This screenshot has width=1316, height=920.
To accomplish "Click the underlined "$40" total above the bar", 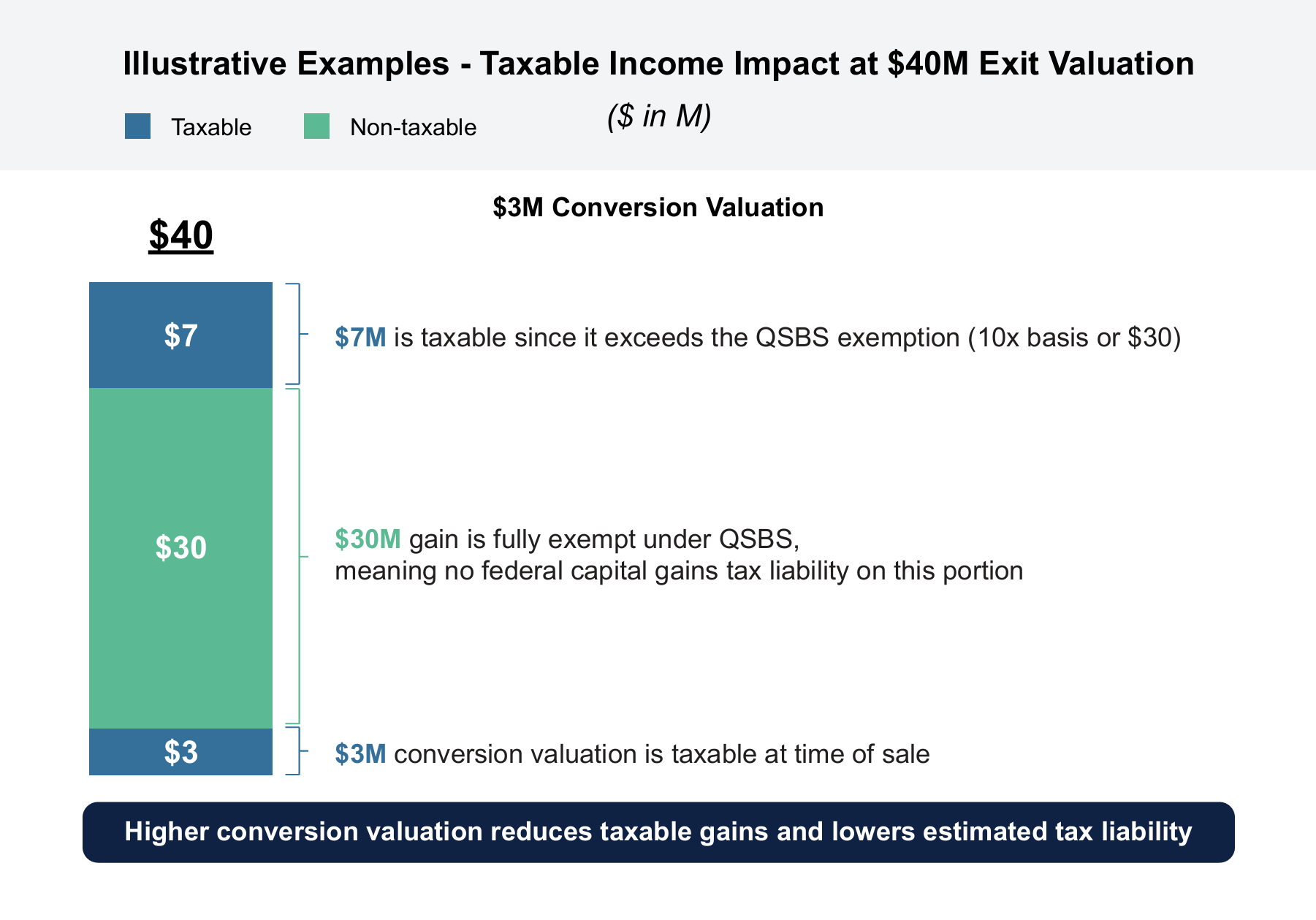I will pos(180,235).
